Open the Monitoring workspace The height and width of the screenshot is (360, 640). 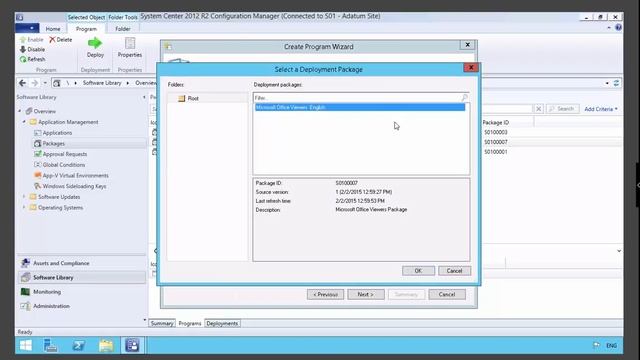[x=47, y=292]
